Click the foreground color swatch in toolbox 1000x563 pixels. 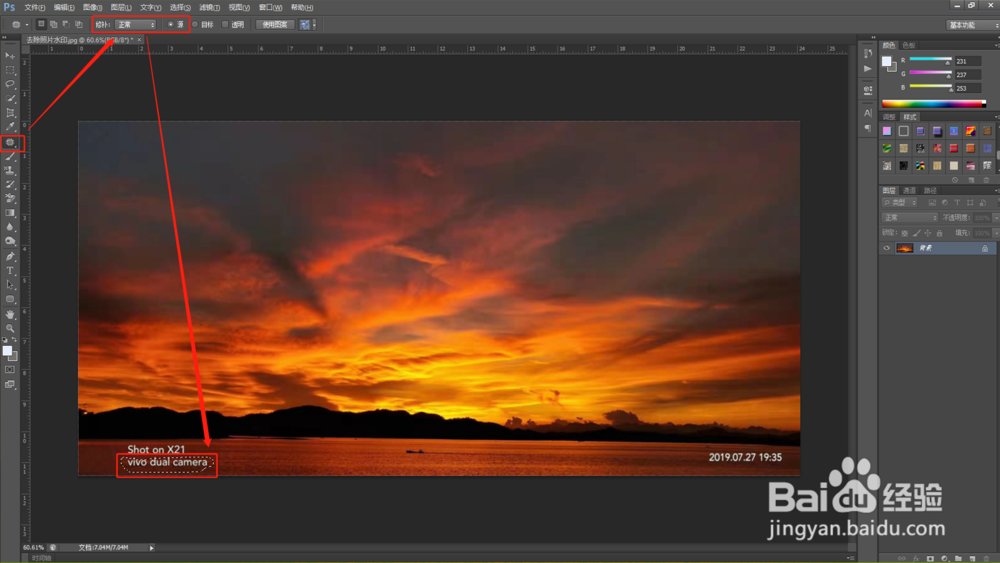pyautogui.click(x=7, y=351)
